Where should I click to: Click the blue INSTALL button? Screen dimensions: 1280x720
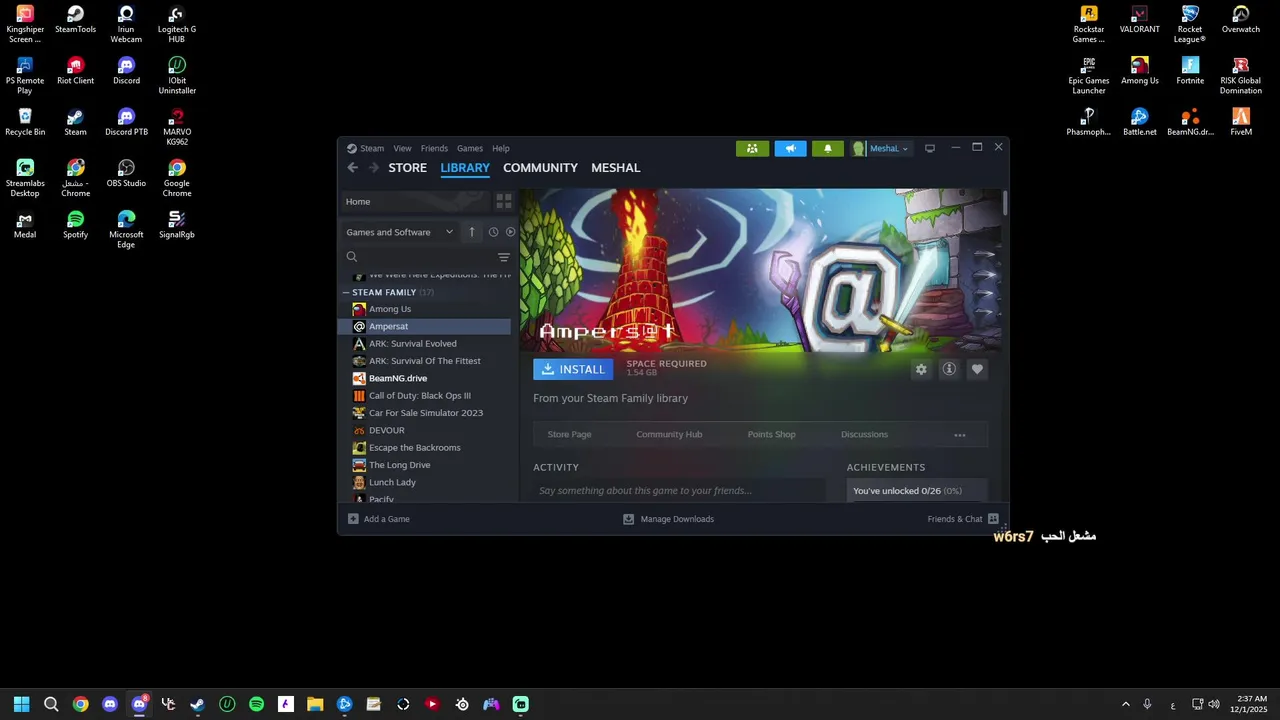573,369
